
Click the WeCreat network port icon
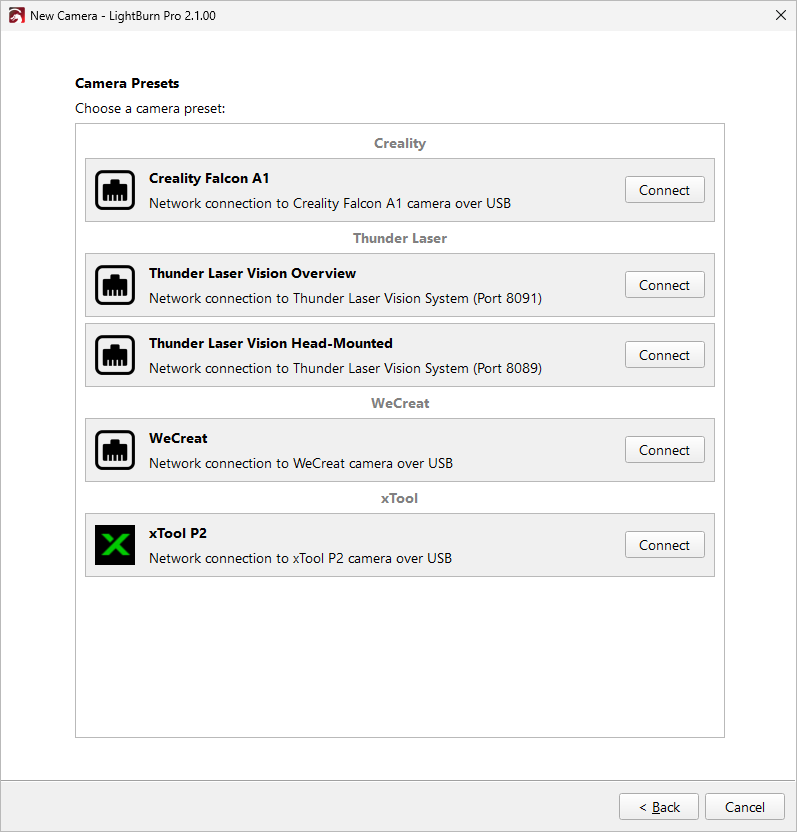(115, 450)
